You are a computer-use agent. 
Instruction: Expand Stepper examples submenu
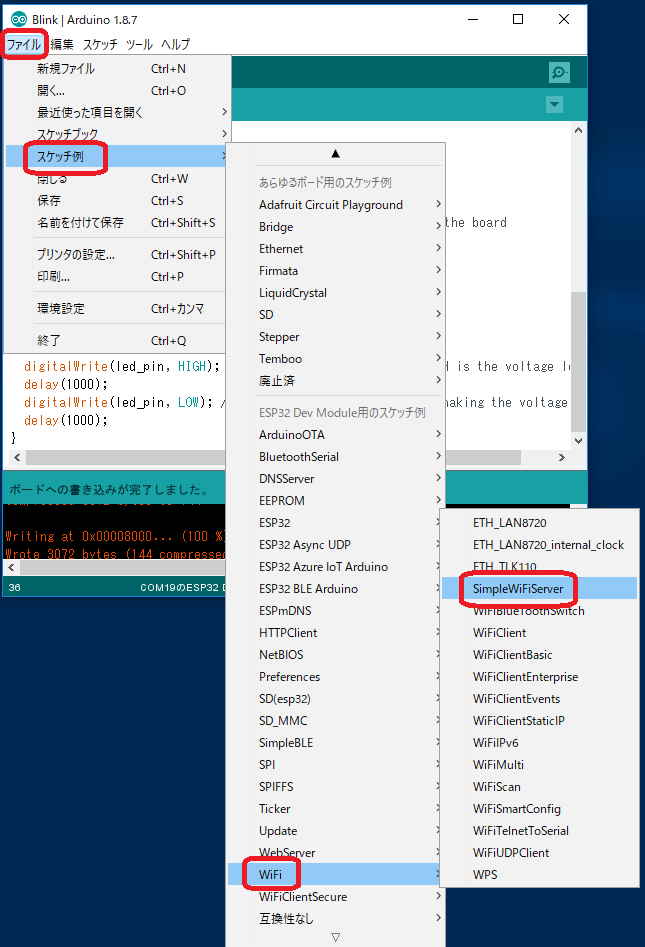[336, 337]
